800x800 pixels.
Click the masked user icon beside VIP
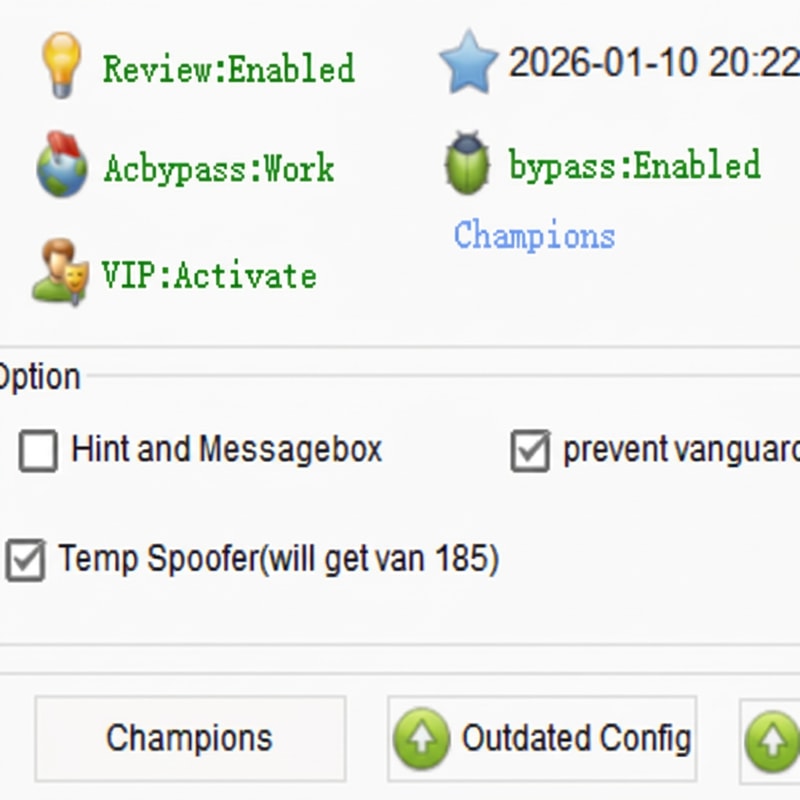[x=60, y=271]
